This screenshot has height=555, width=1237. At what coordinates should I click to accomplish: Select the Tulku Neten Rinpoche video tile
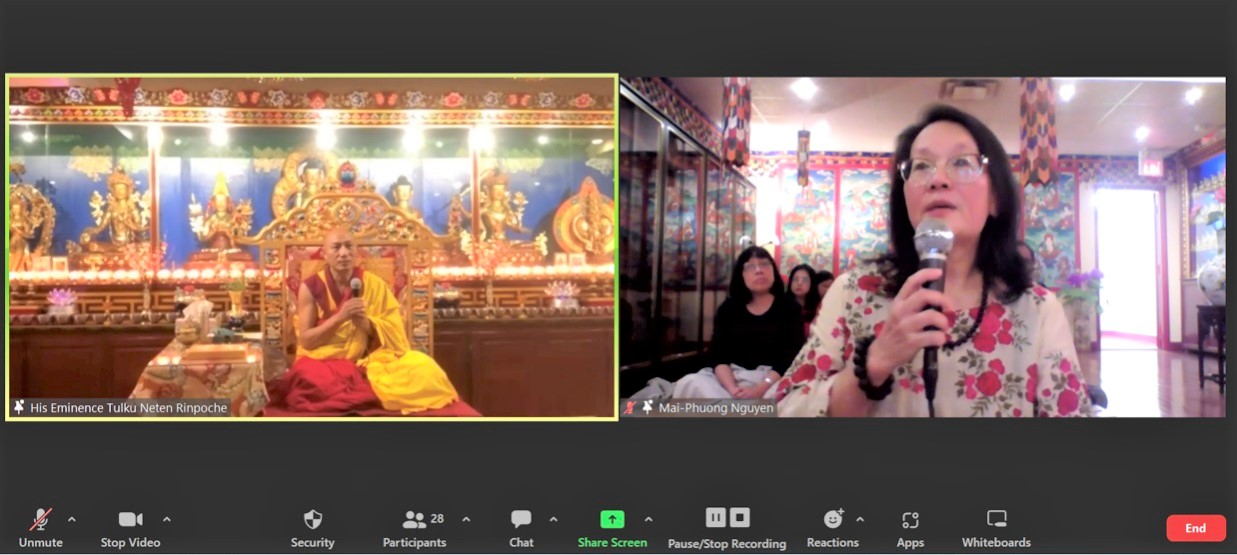point(311,247)
